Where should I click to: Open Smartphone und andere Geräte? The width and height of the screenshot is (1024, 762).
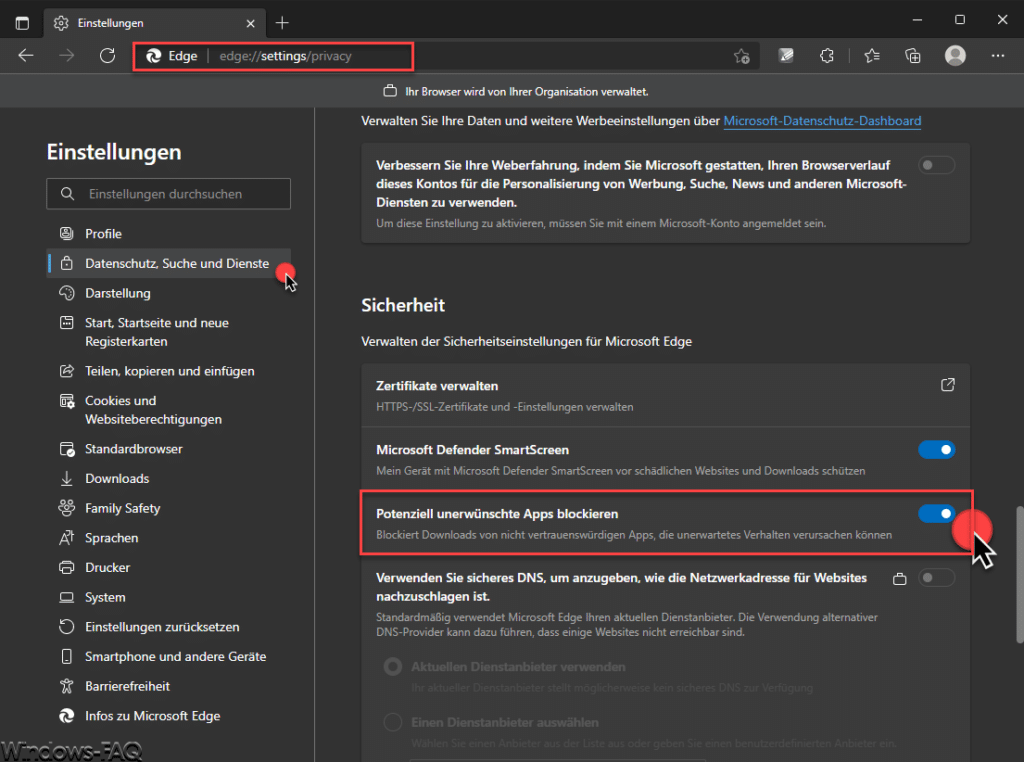point(168,656)
